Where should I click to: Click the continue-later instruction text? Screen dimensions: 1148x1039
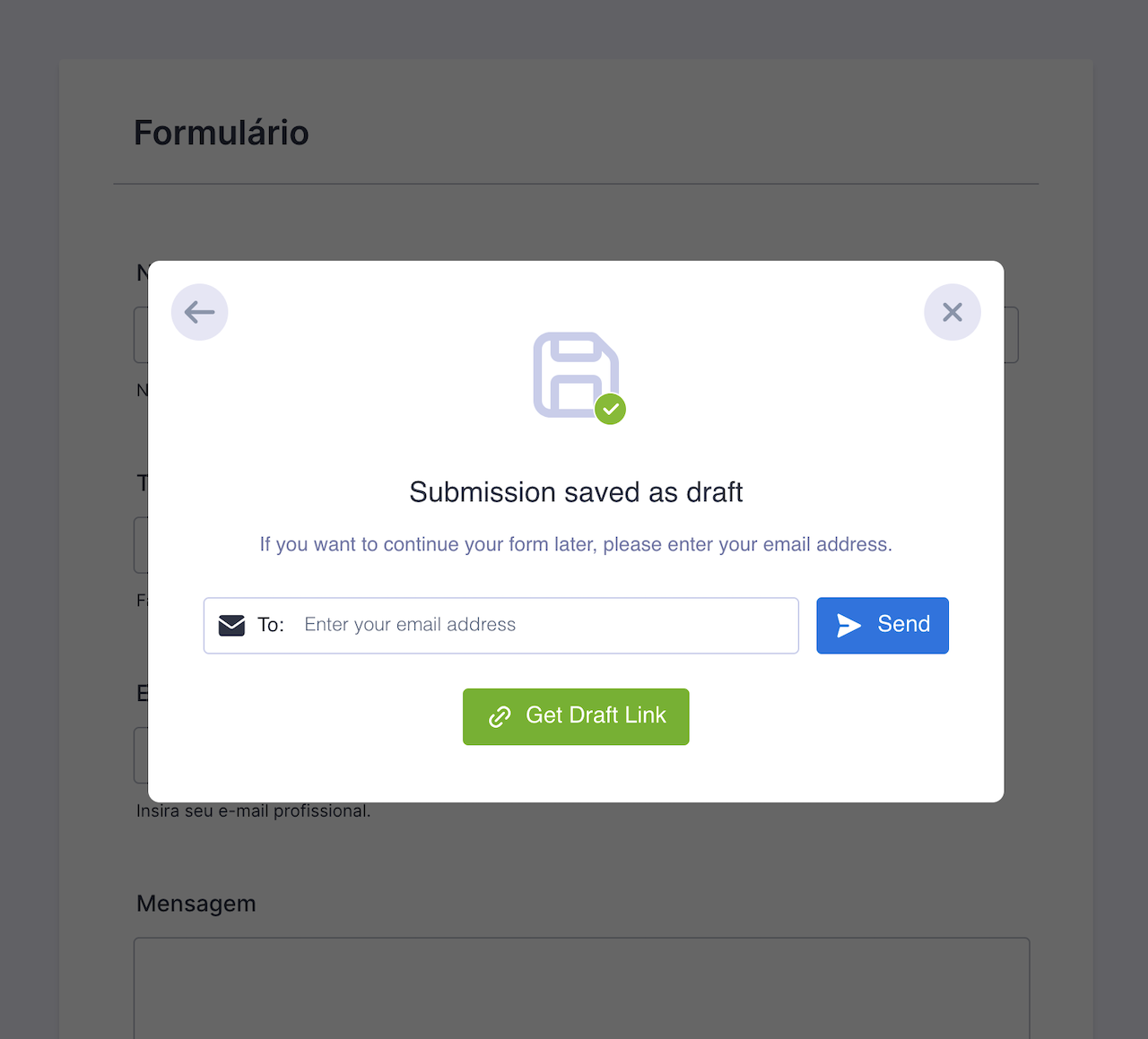coord(576,544)
